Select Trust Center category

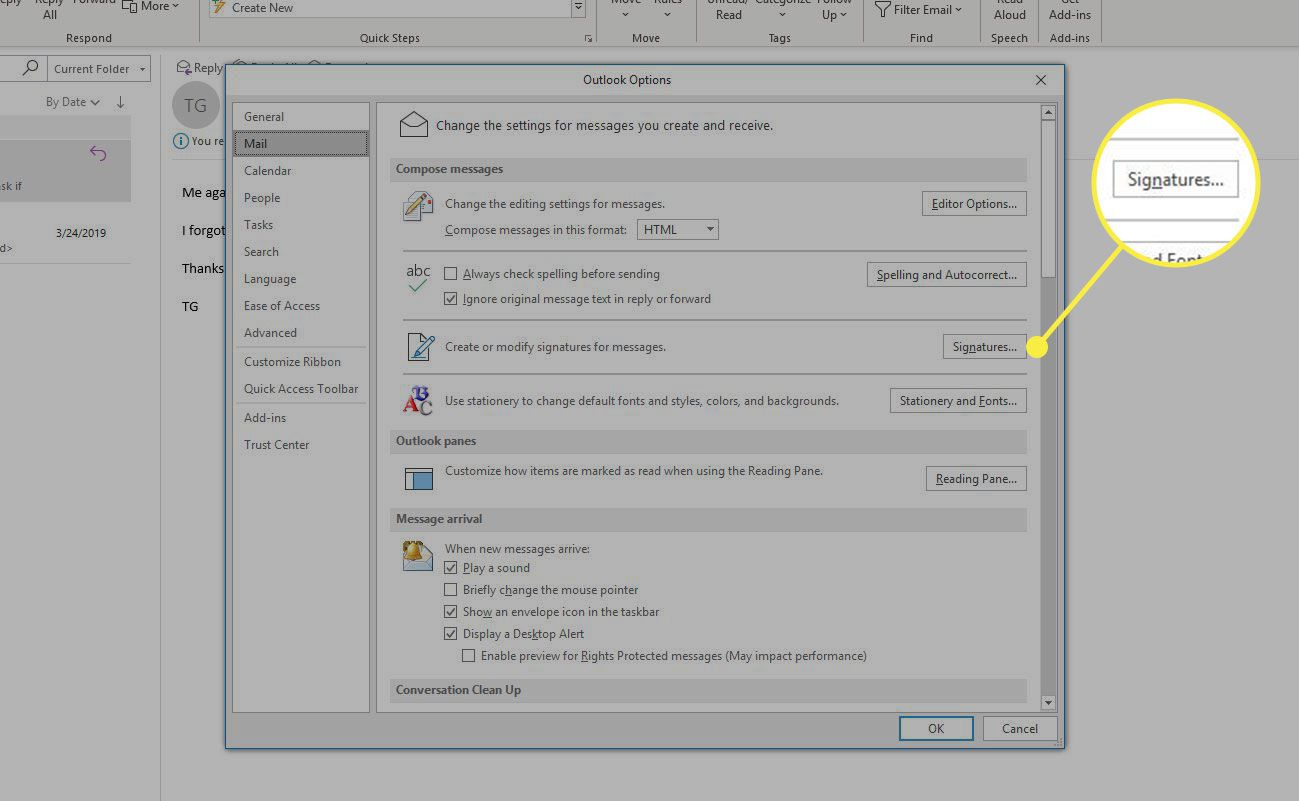(301, 445)
